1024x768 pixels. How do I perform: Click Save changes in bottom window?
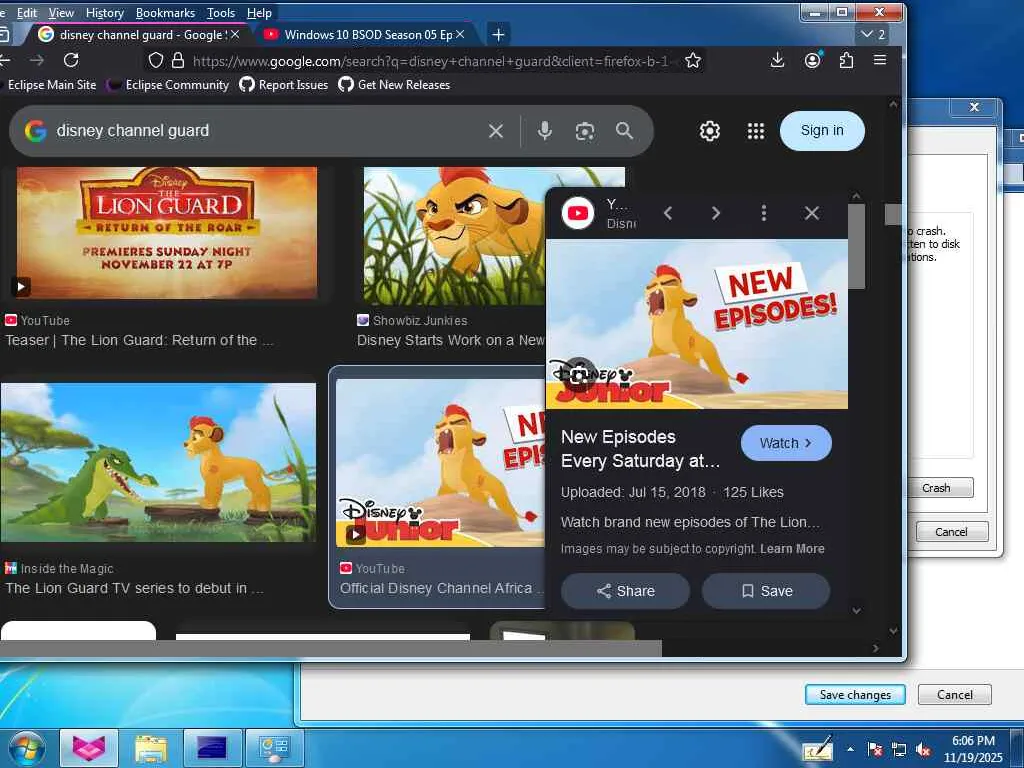[856, 695]
